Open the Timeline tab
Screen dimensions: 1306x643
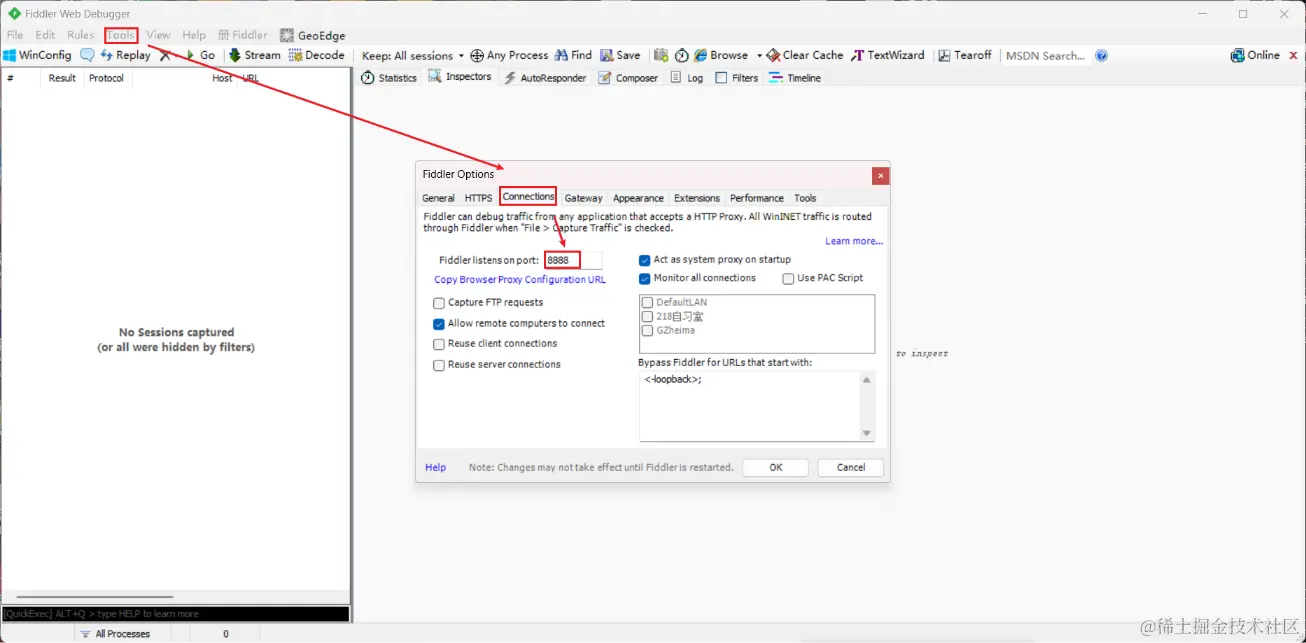[x=795, y=78]
